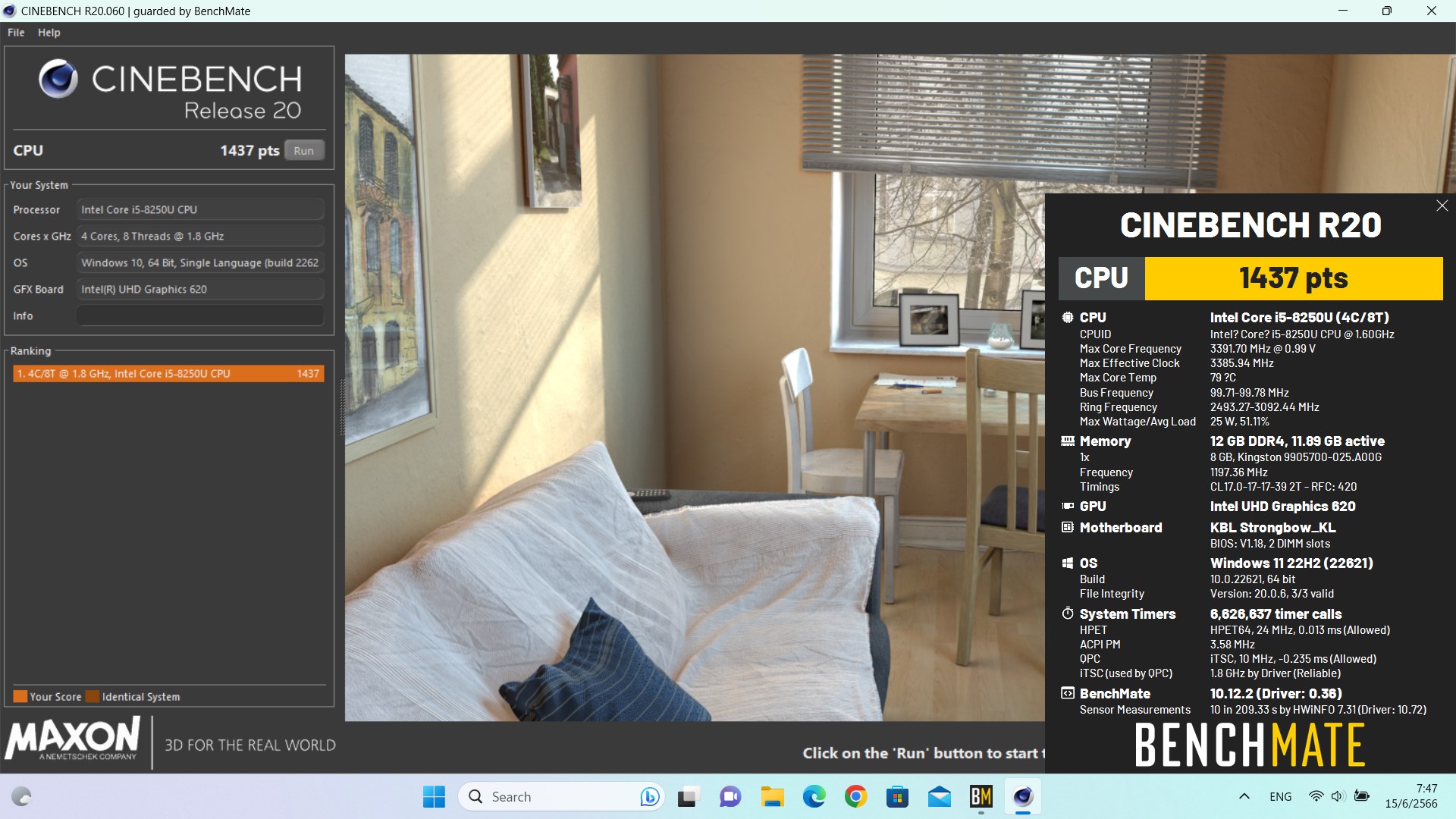Open the Chat app on taskbar
This screenshot has width=1456, height=819.
point(730,796)
